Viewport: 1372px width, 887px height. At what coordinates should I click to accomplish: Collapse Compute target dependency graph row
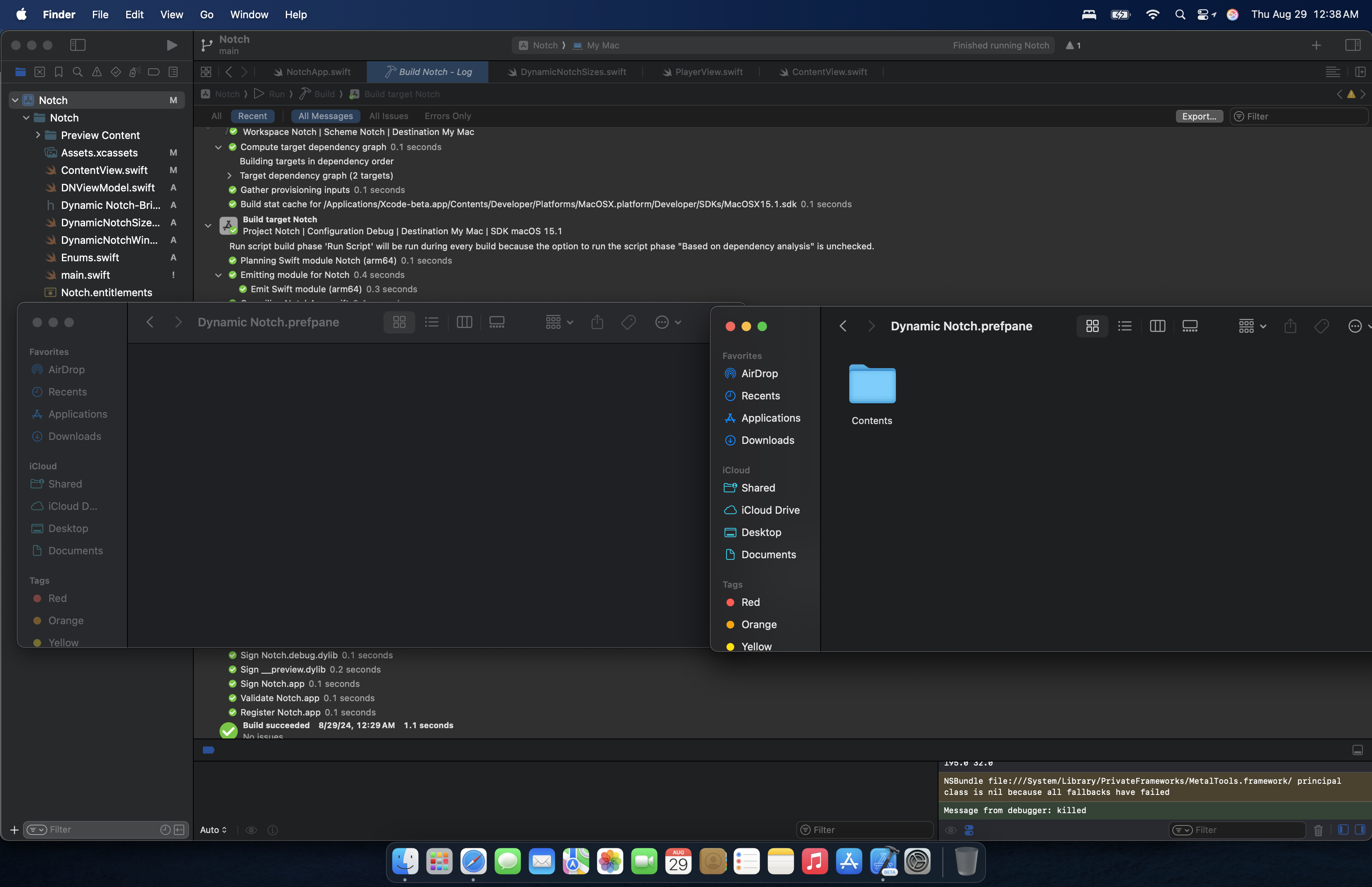point(218,147)
